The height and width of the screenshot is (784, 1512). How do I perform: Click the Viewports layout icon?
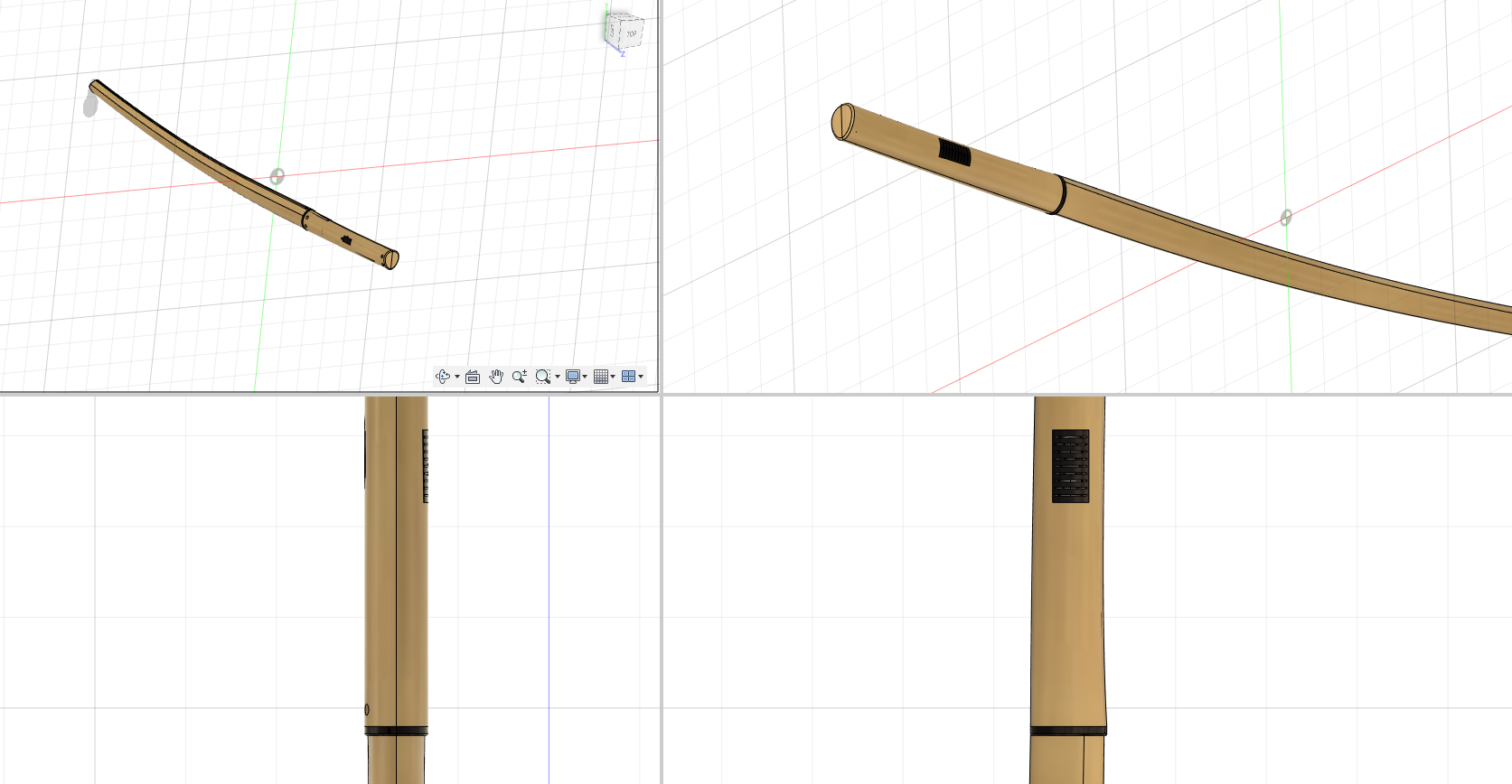628,377
